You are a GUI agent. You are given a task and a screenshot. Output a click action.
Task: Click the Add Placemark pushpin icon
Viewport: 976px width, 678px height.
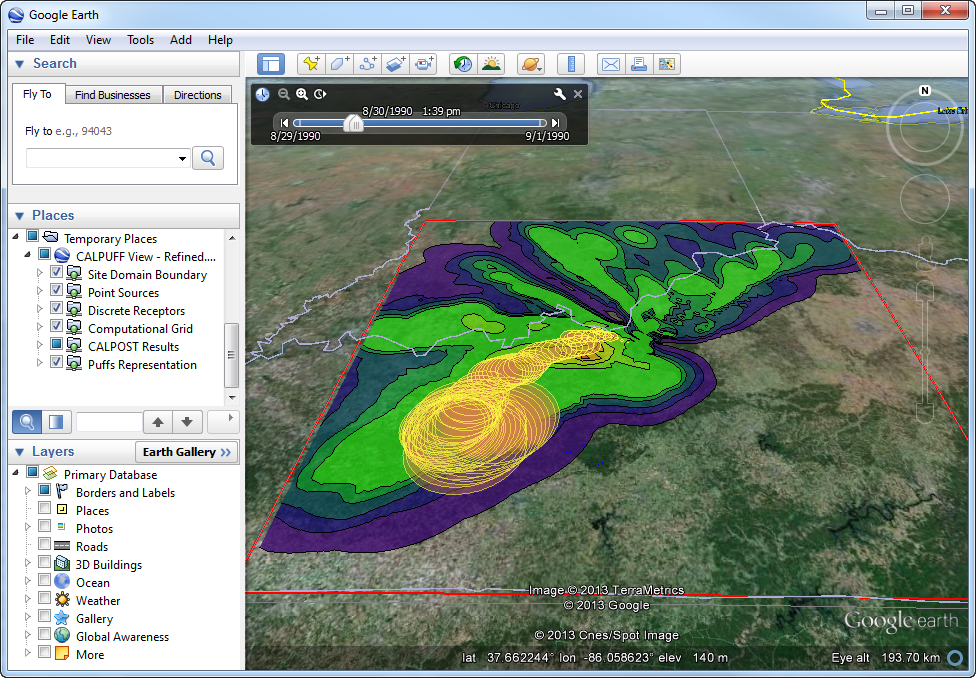[311, 64]
